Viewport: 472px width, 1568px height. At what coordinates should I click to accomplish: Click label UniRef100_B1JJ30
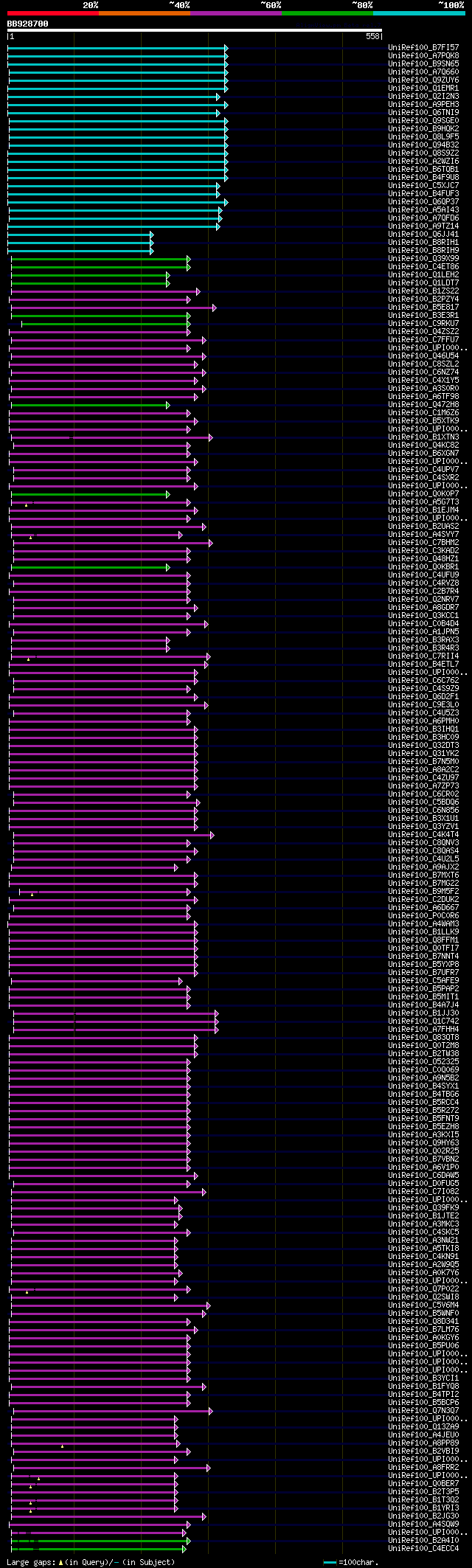coord(423,1013)
